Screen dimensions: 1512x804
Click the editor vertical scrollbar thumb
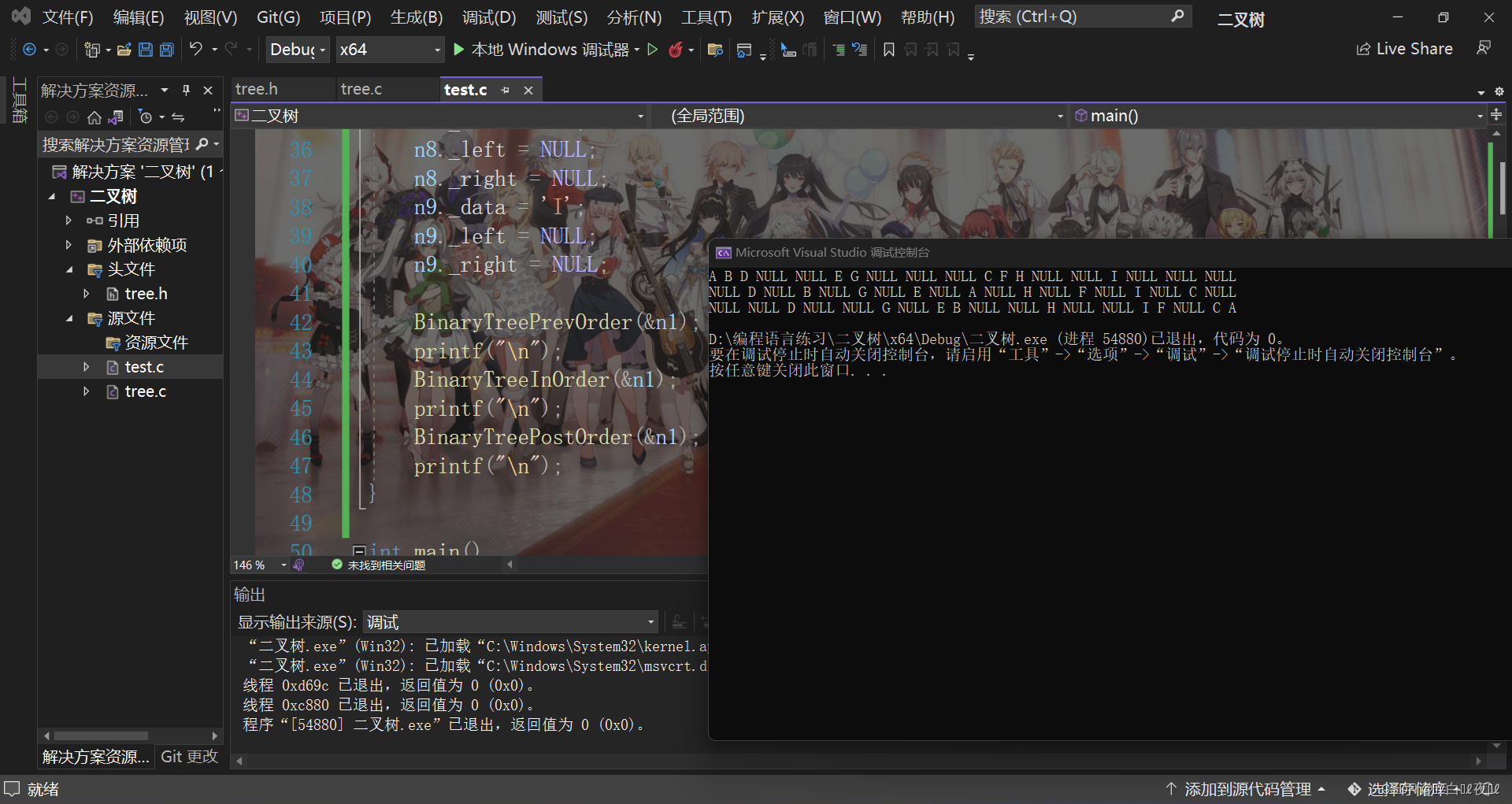(x=1503, y=187)
